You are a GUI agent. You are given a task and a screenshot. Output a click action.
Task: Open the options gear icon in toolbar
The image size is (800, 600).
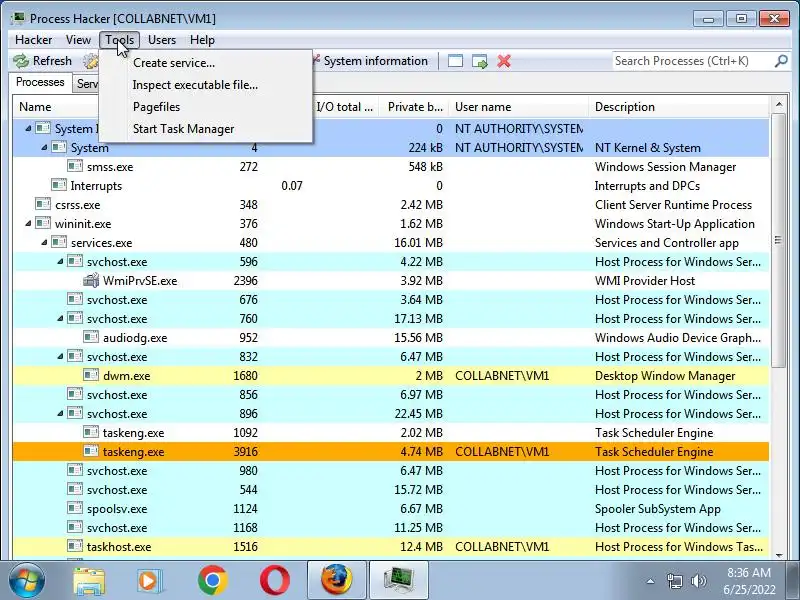pos(91,61)
